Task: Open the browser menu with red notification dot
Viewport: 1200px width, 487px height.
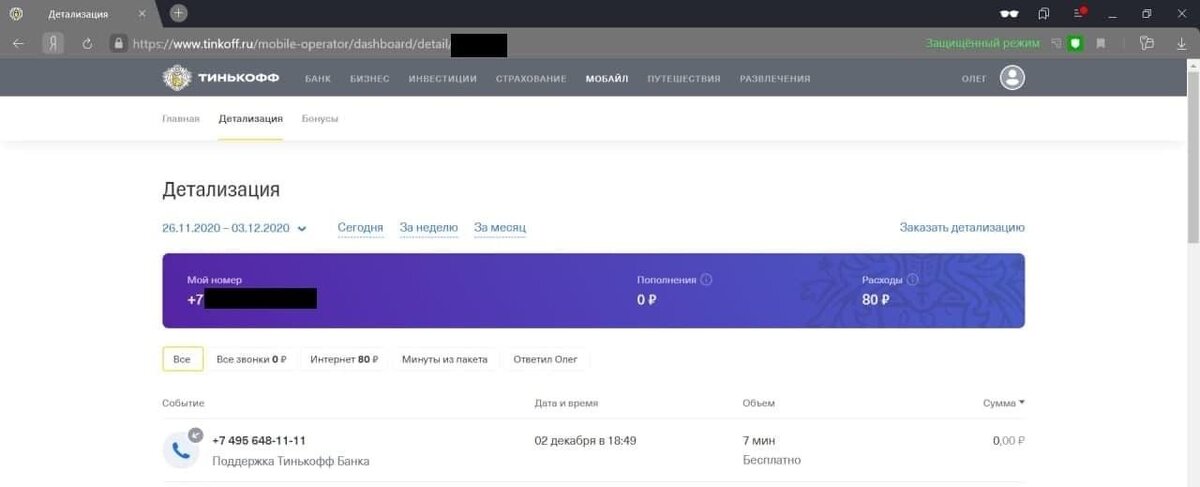Action: coord(1079,13)
